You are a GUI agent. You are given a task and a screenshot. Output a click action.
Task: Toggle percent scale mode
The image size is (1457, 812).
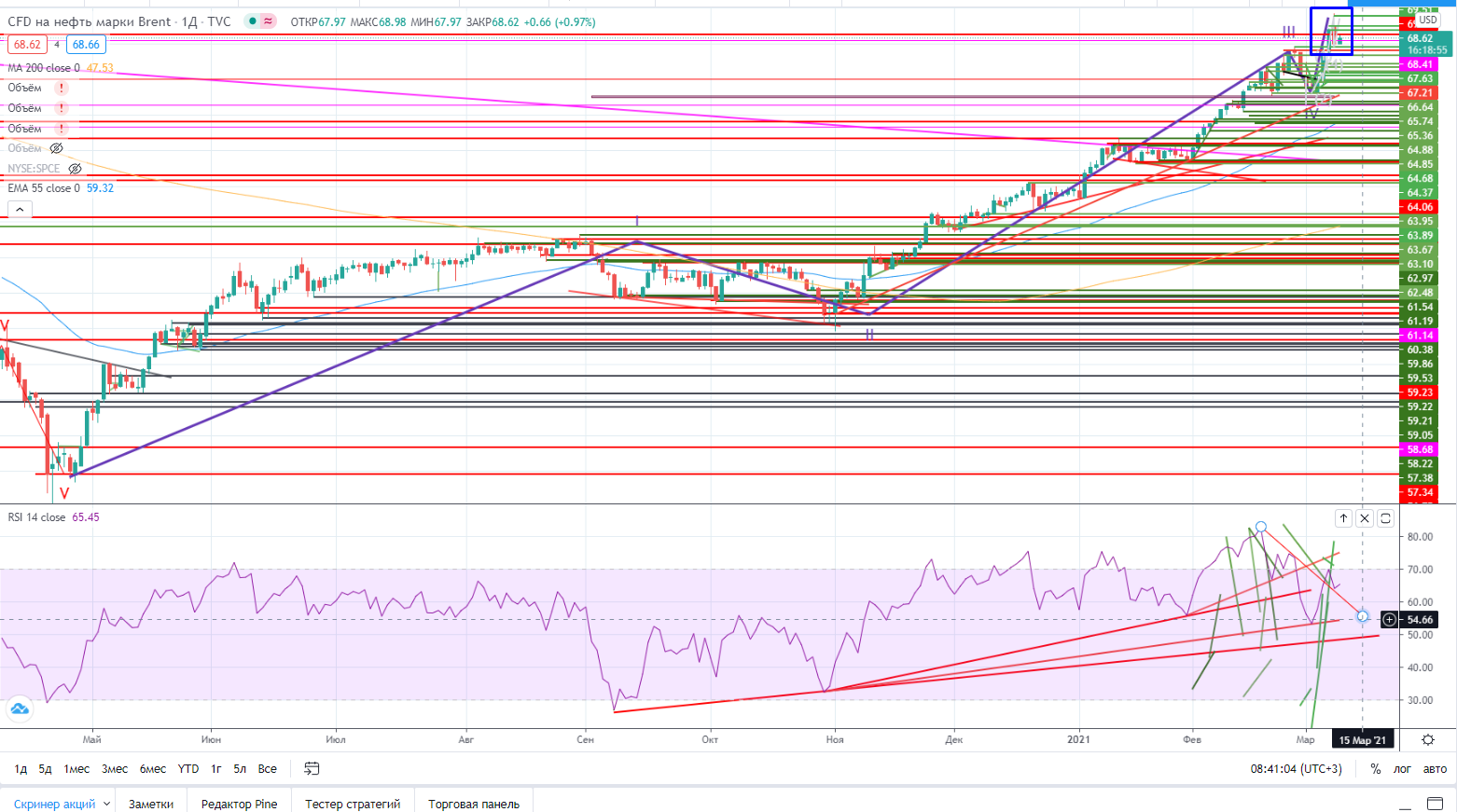tap(1375, 769)
